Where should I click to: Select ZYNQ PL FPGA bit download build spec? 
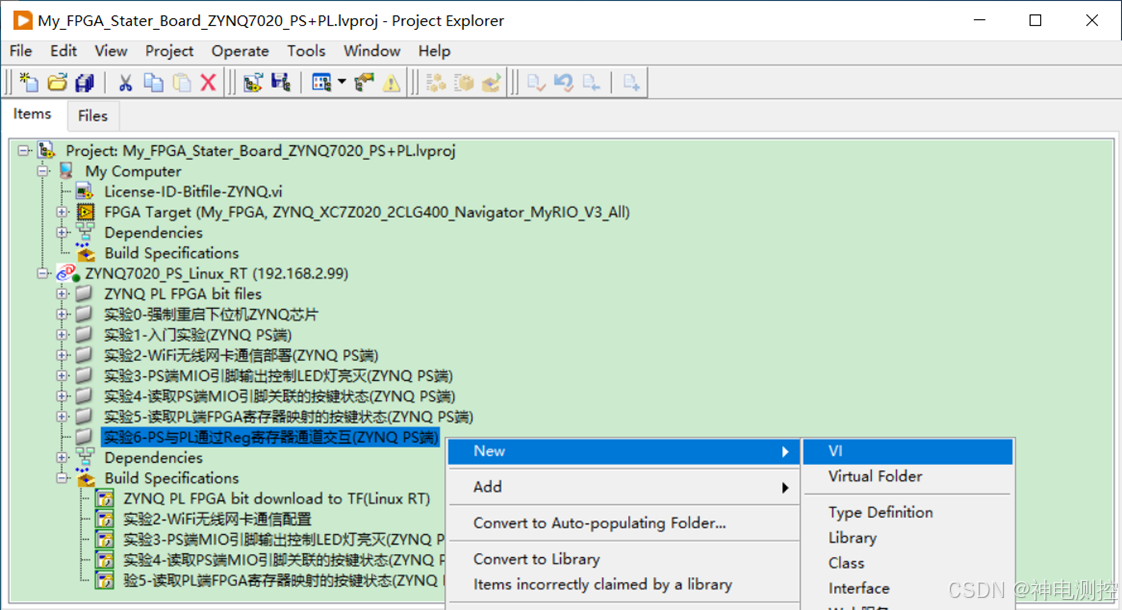click(x=276, y=498)
